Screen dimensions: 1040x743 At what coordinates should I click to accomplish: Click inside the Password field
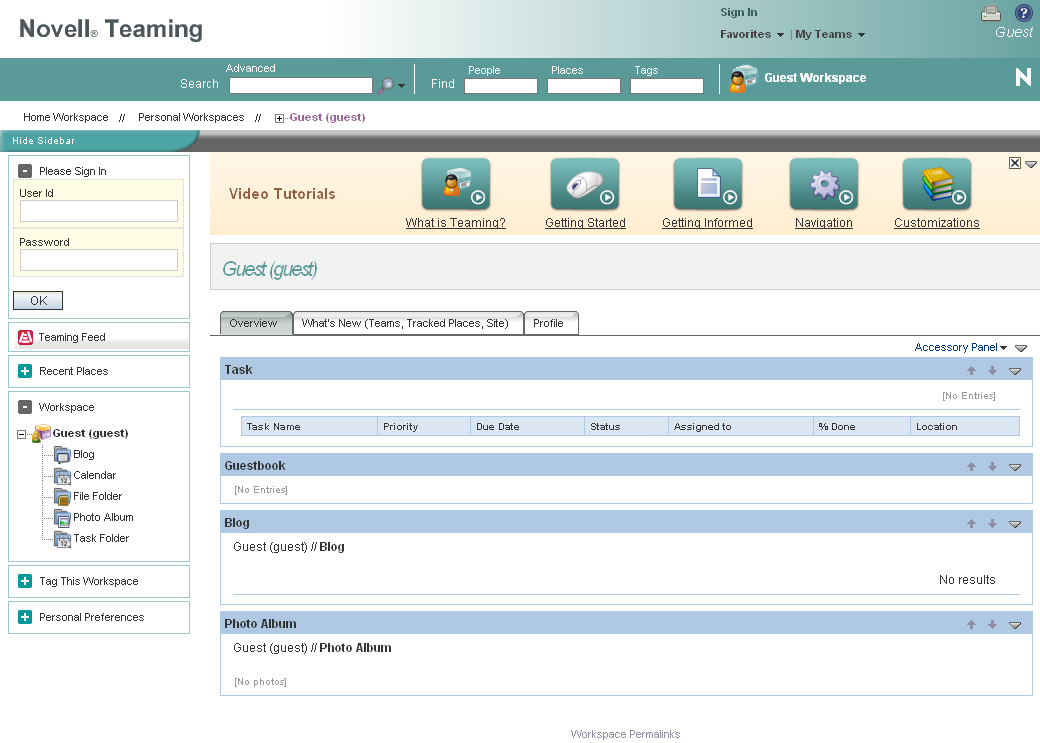(98, 261)
